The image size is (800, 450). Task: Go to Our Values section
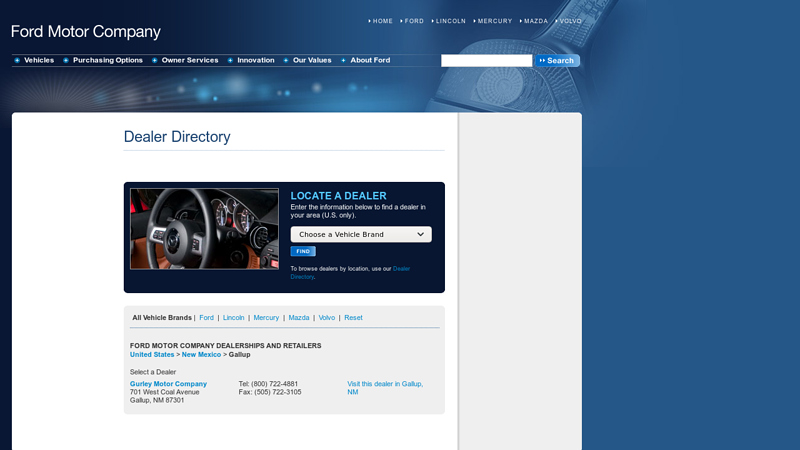[312, 60]
